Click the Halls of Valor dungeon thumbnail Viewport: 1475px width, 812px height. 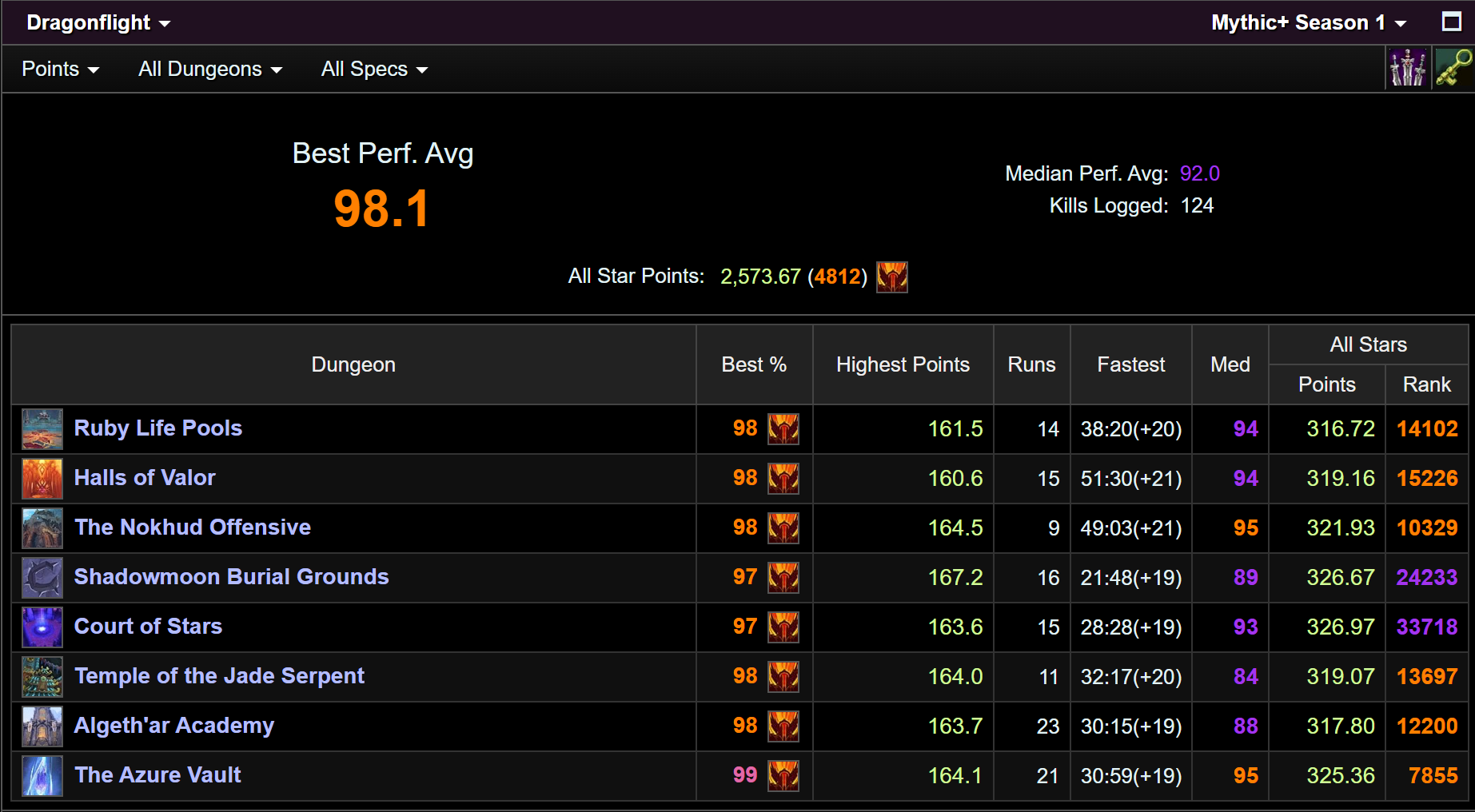tap(42, 479)
